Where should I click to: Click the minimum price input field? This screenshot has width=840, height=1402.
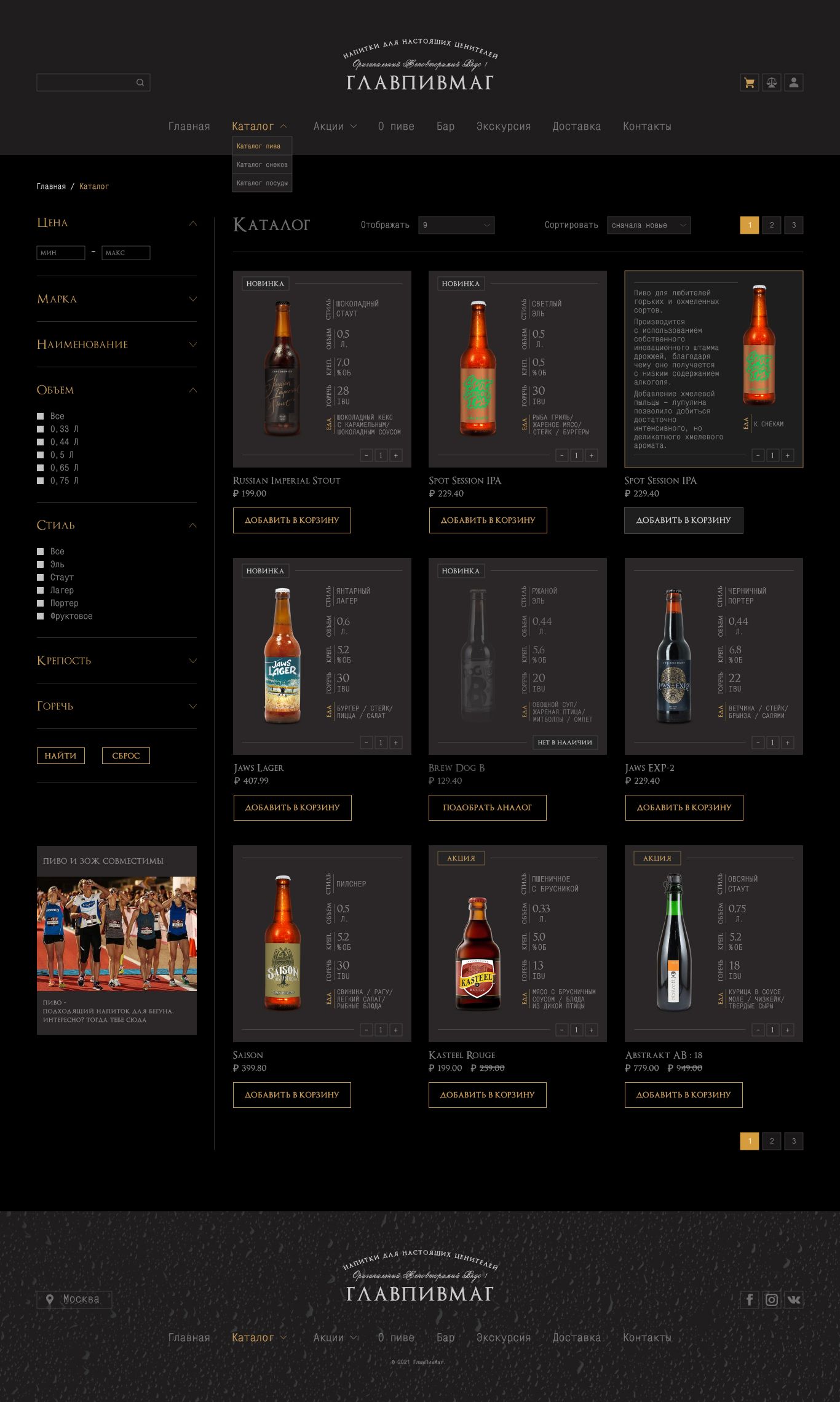coord(61,253)
